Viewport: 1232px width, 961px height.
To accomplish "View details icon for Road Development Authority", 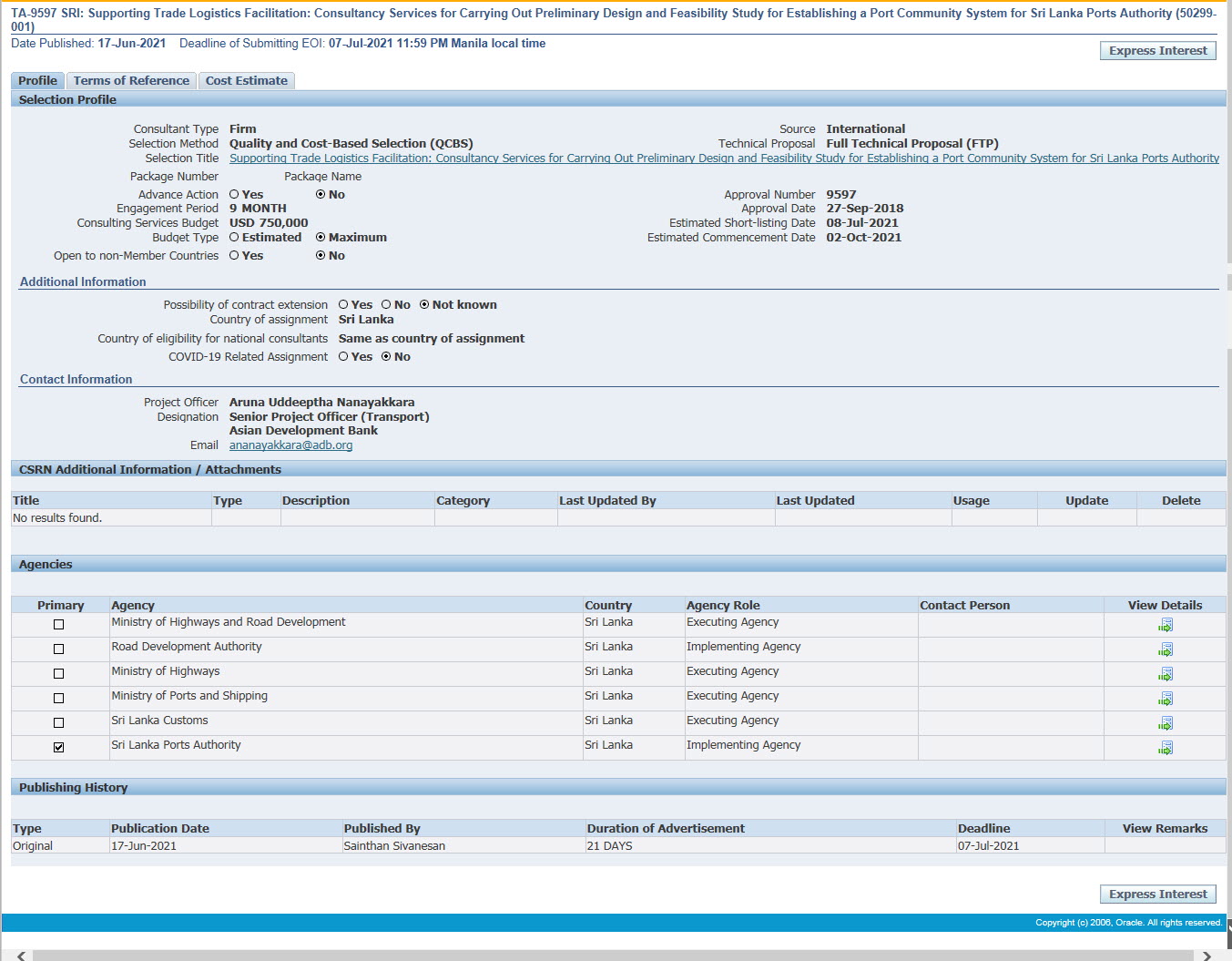I will coord(1165,649).
